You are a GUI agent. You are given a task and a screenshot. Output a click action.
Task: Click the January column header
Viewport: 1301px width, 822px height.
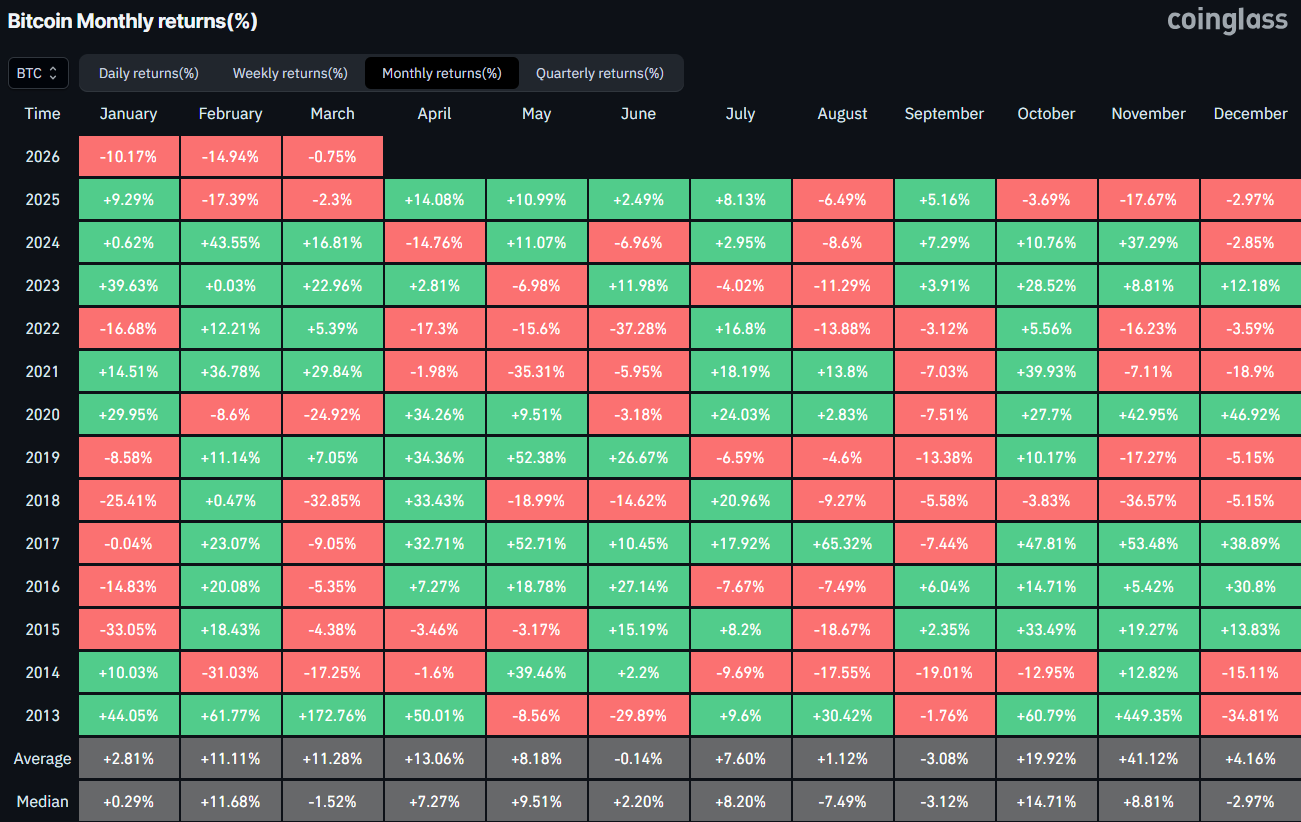tap(128, 113)
